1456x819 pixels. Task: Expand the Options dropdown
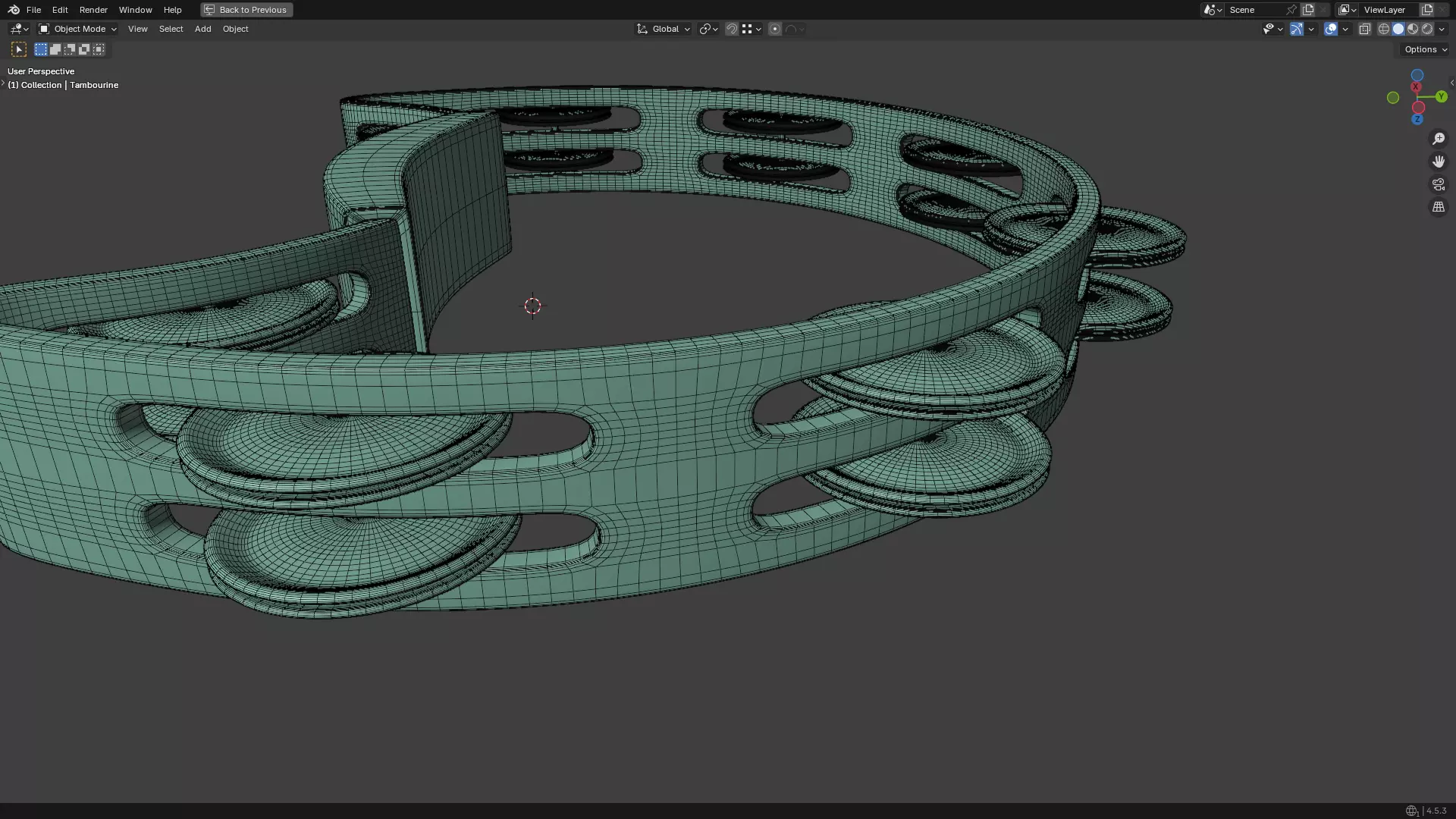(1425, 49)
